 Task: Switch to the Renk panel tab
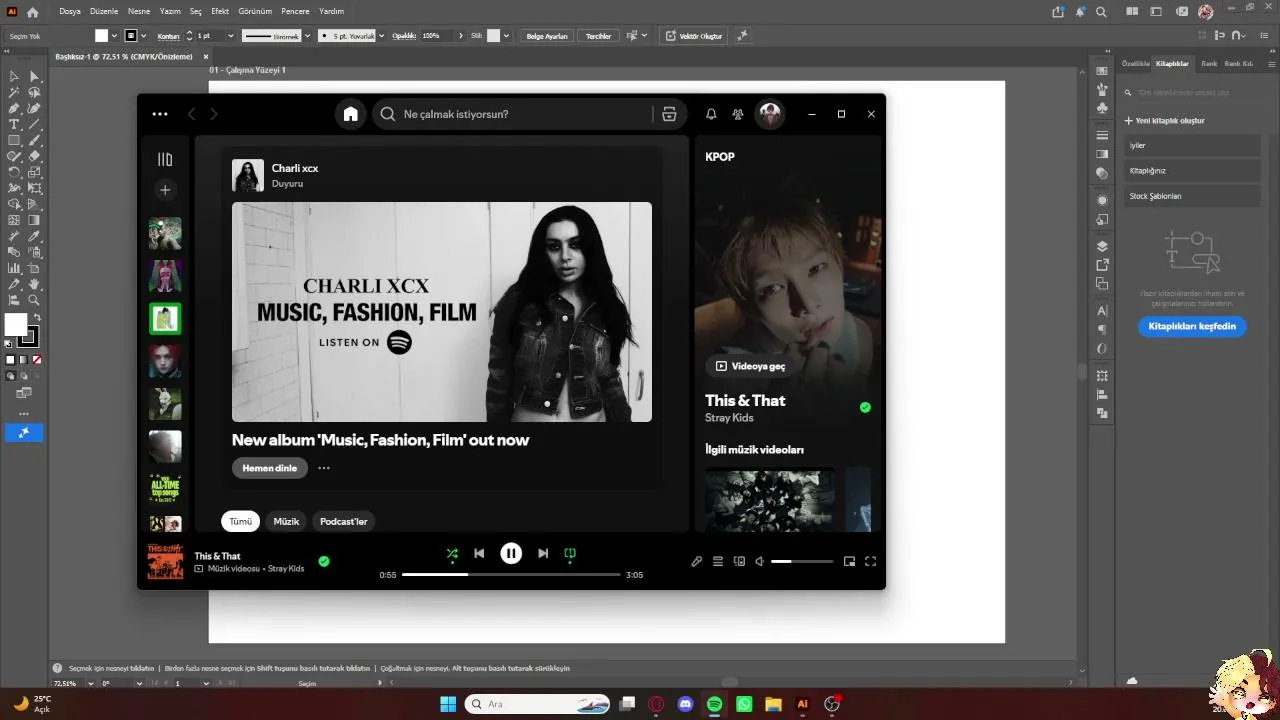tap(1209, 63)
